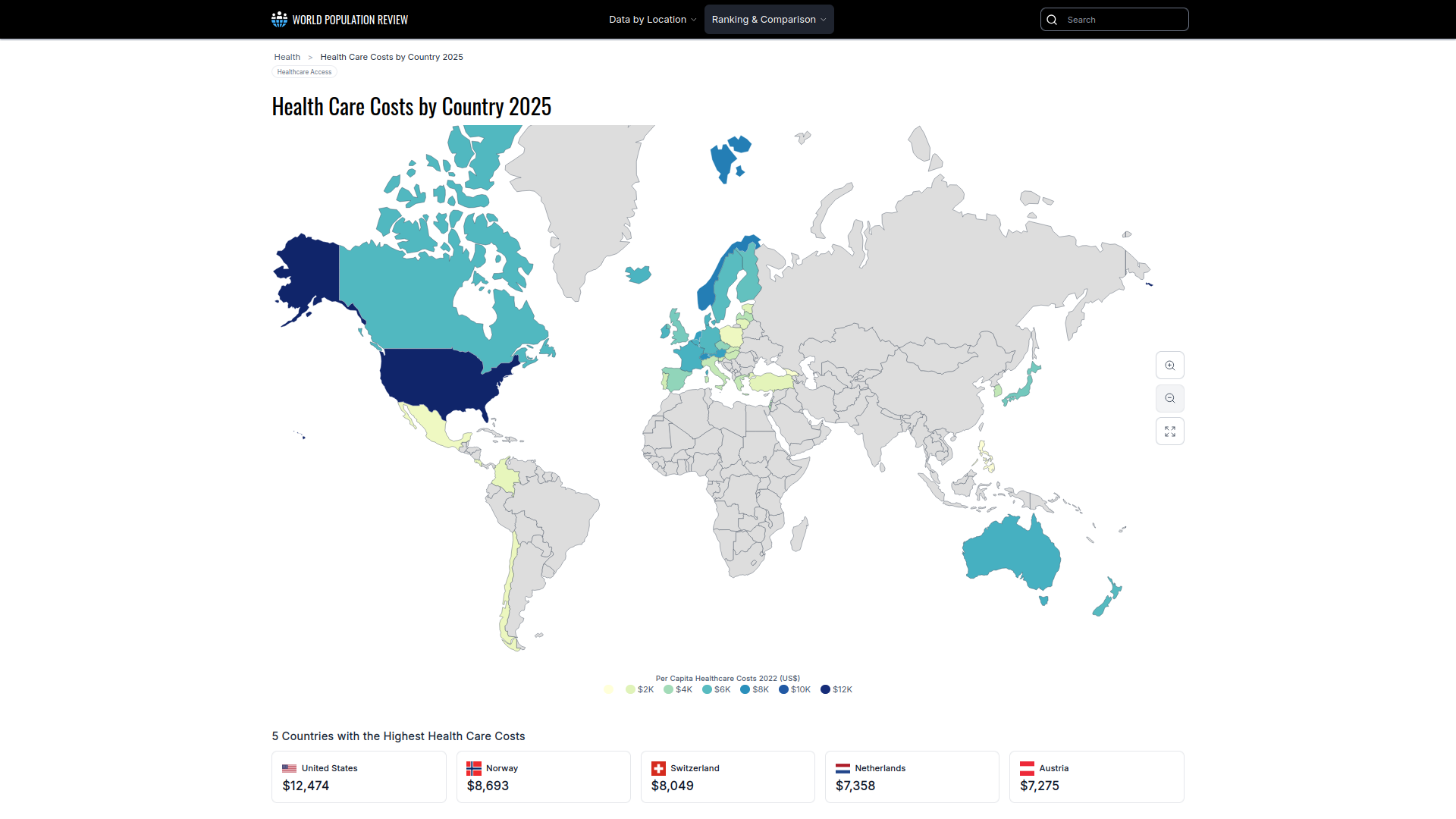This screenshot has height=819, width=1456.
Task: Select the $6K legend color swatch
Action: coord(707,689)
